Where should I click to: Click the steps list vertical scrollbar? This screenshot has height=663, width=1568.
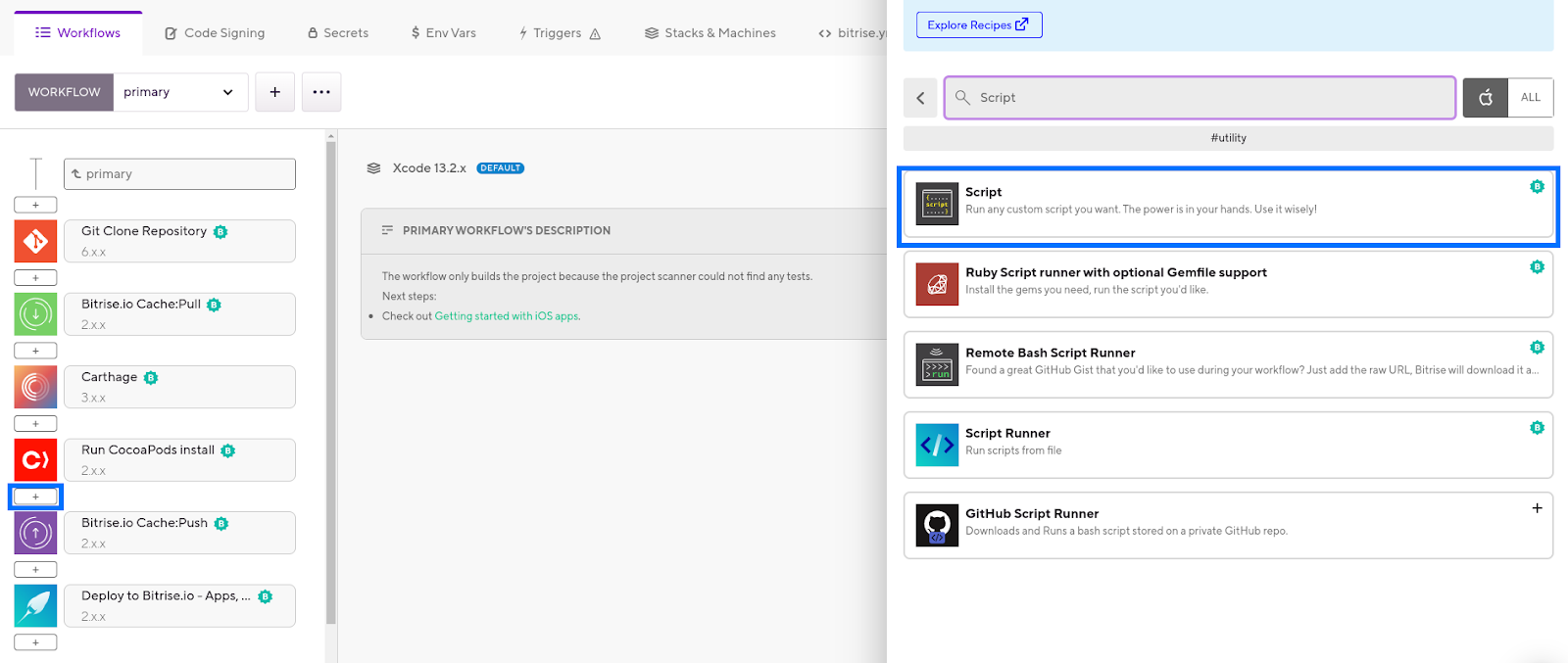(x=331, y=382)
